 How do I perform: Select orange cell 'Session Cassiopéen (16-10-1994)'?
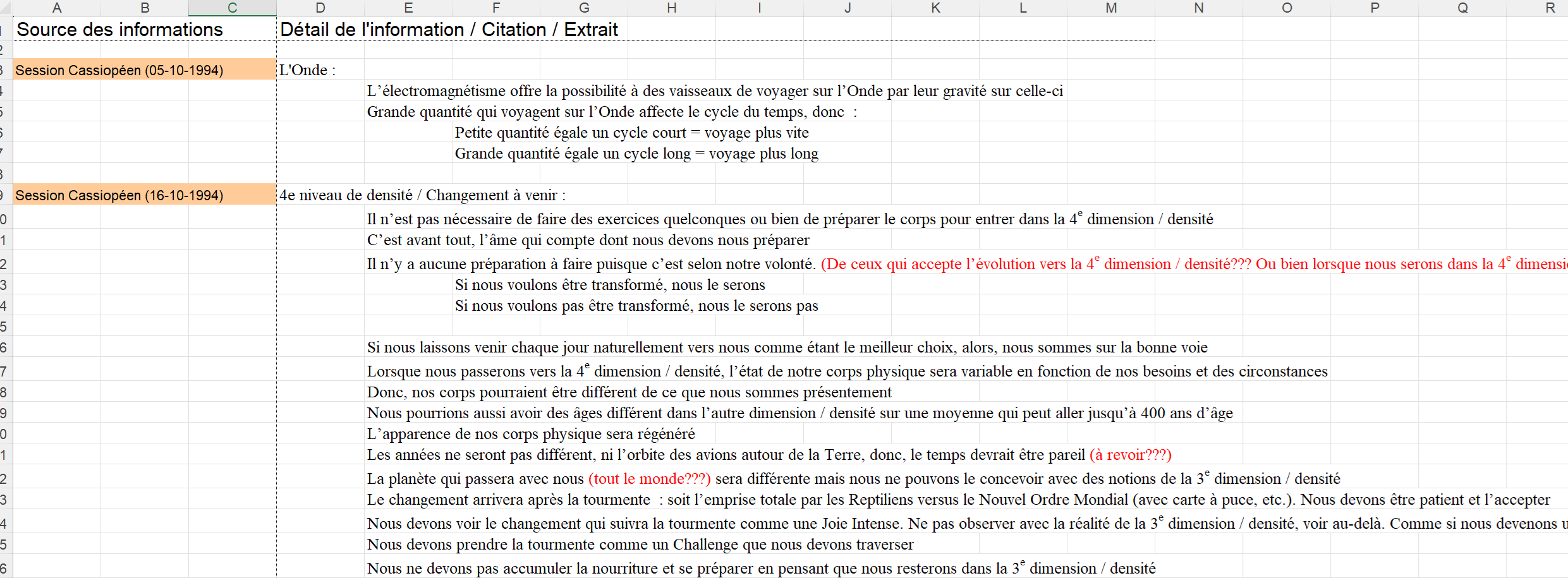(x=119, y=195)
